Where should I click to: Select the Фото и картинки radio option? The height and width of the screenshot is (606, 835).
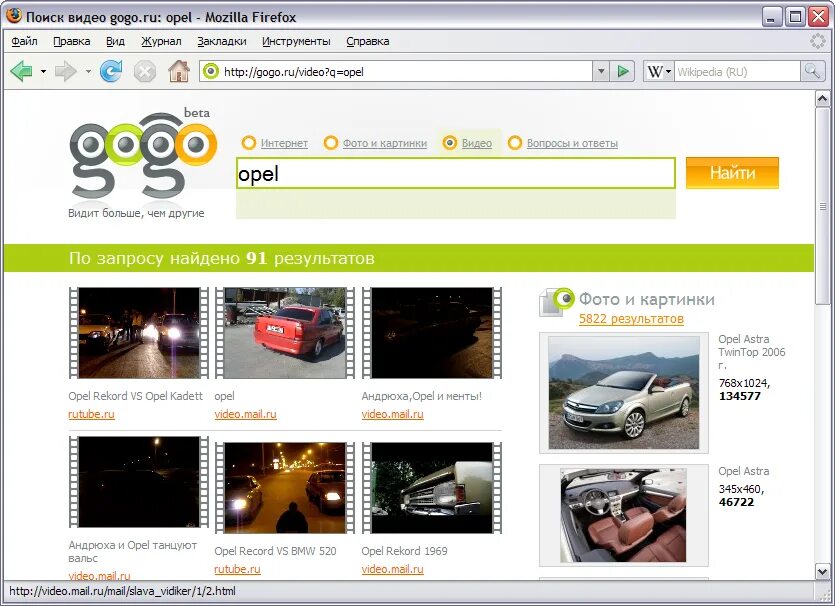(x=331, y=143)
